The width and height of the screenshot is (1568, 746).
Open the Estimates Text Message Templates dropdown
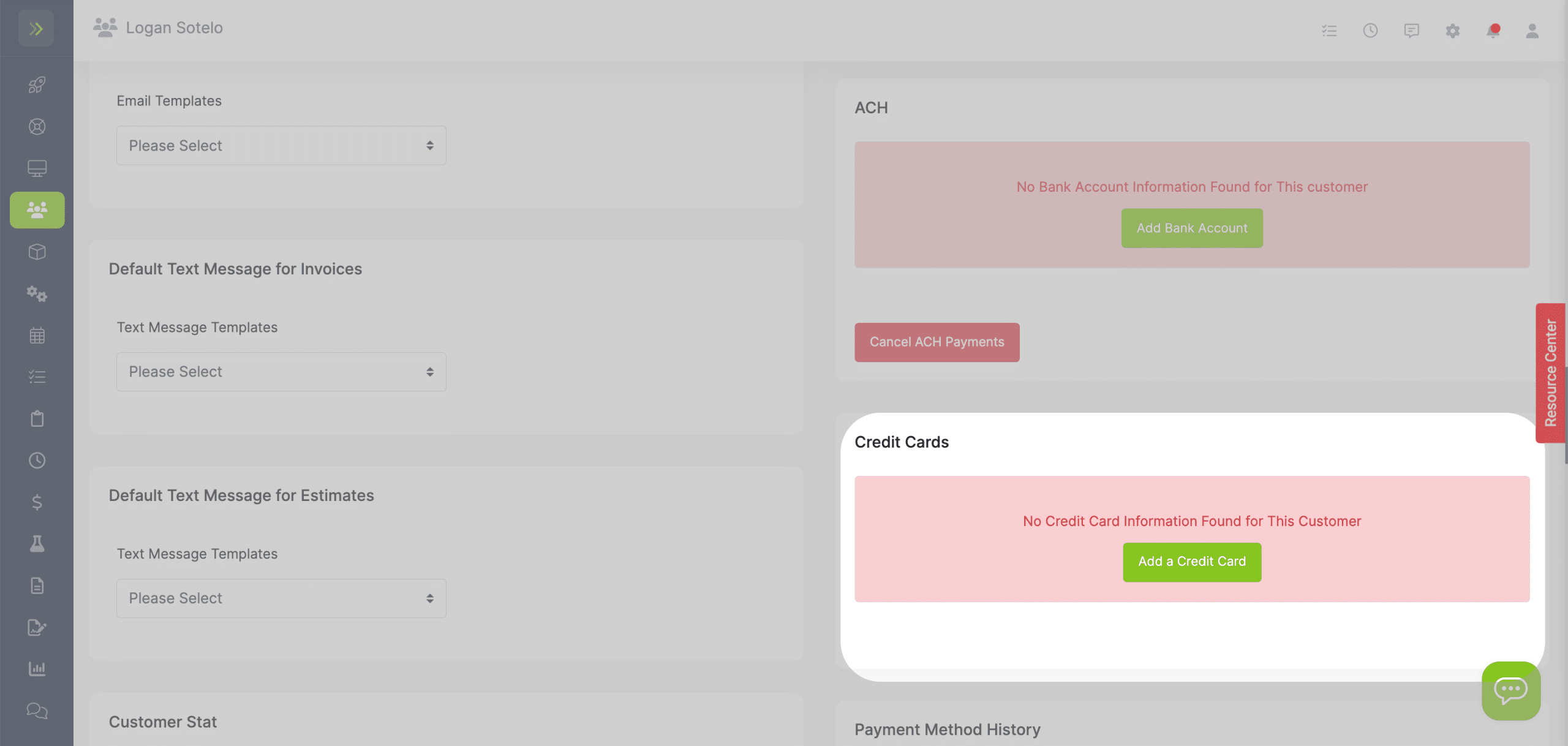(x=281, y=598)
